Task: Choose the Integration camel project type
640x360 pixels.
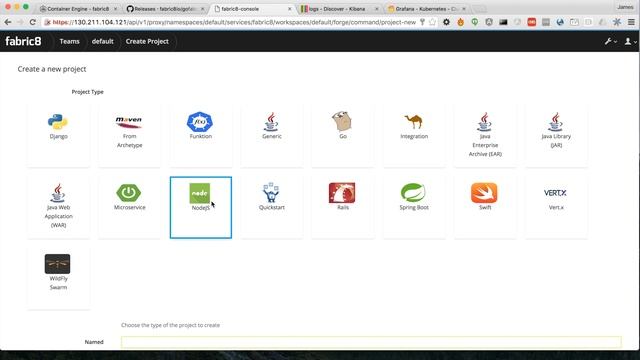Action: click(x=414, y=136)
